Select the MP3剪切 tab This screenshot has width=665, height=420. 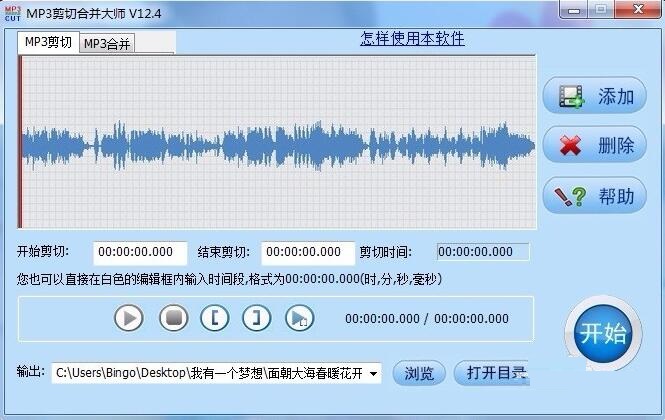click(48, 42)
